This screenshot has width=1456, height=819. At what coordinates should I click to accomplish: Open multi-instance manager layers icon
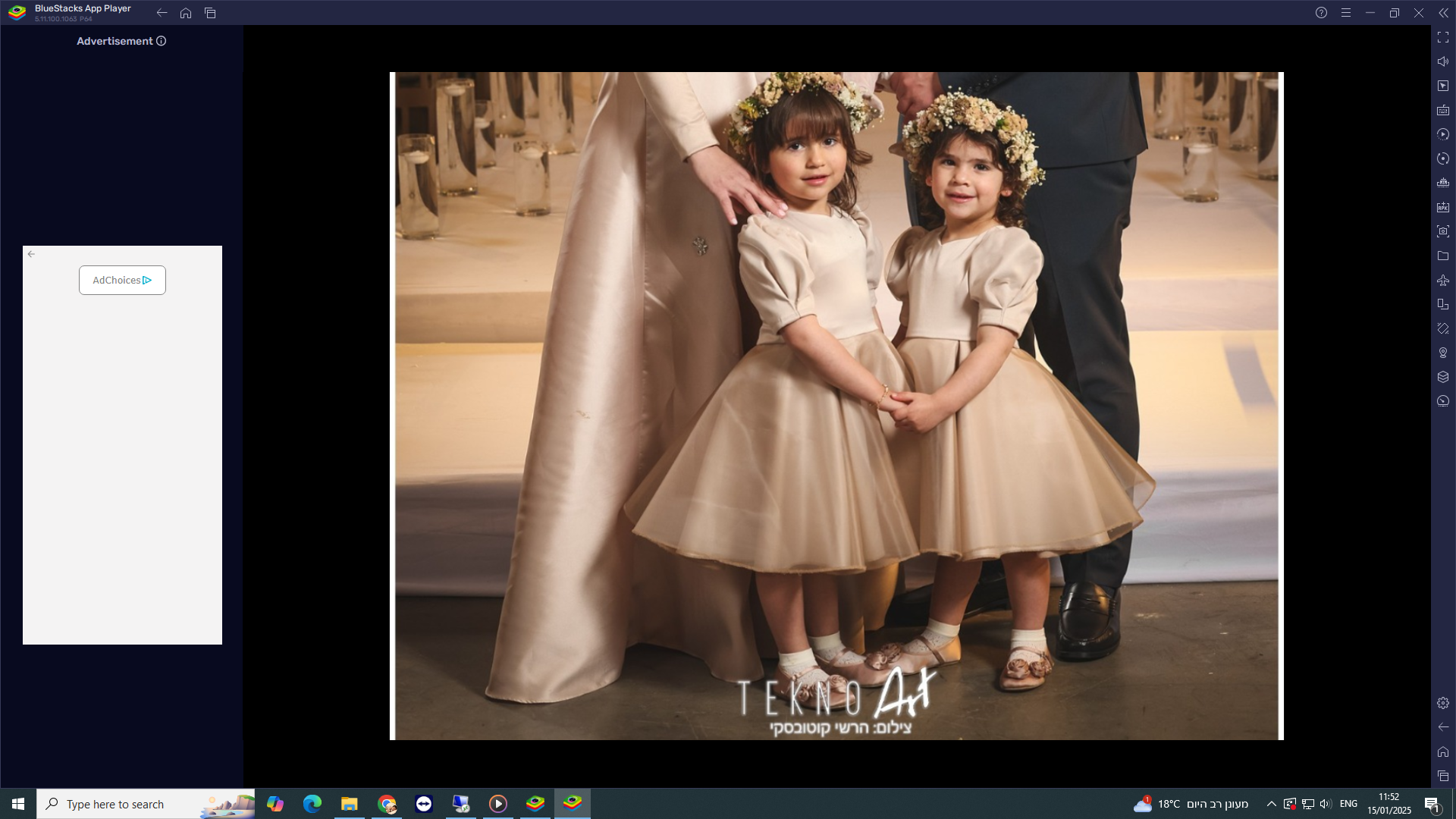click(x=1442, y=377)
